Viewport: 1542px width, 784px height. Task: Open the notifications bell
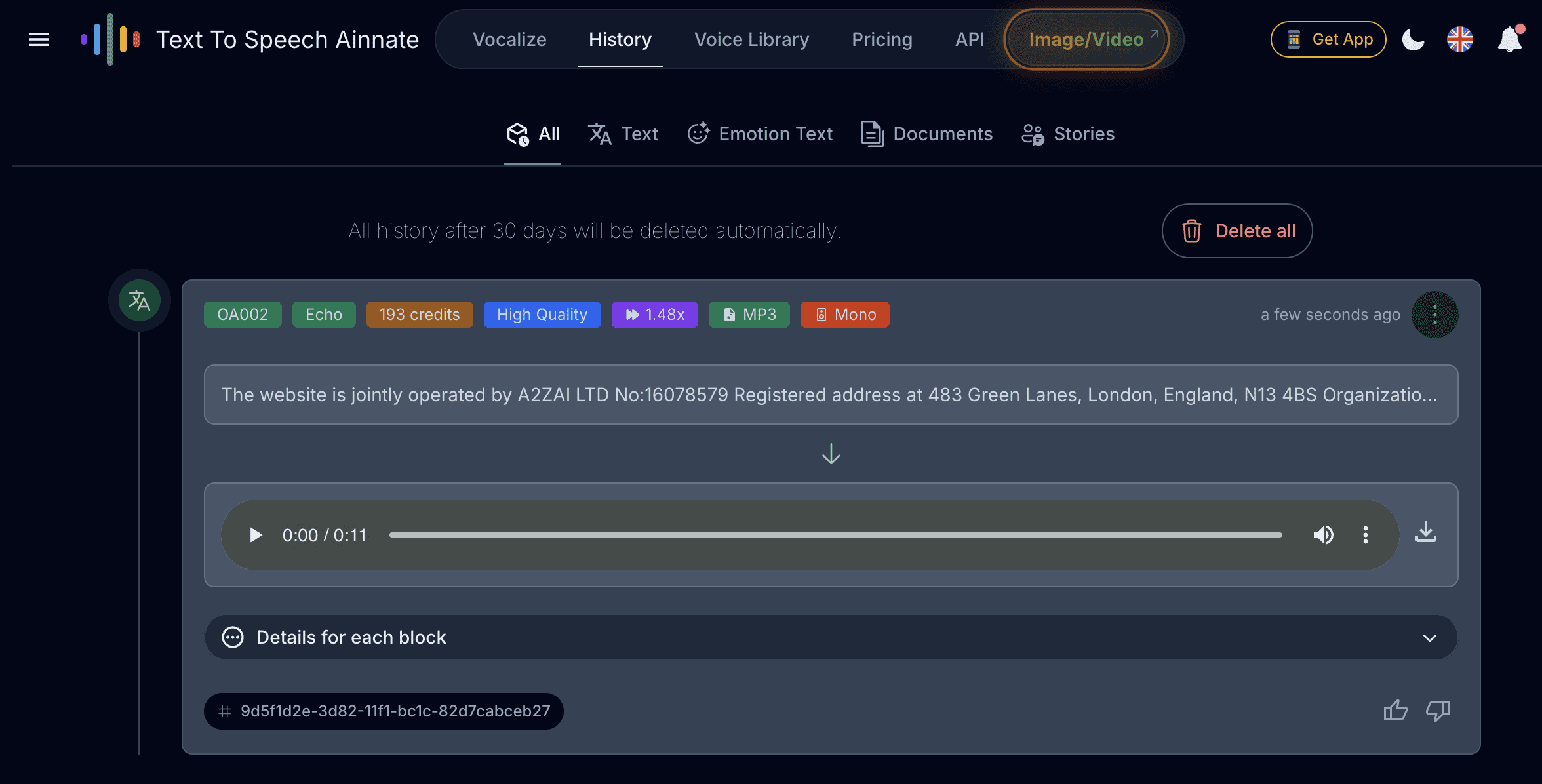[x=1509, y=39]
